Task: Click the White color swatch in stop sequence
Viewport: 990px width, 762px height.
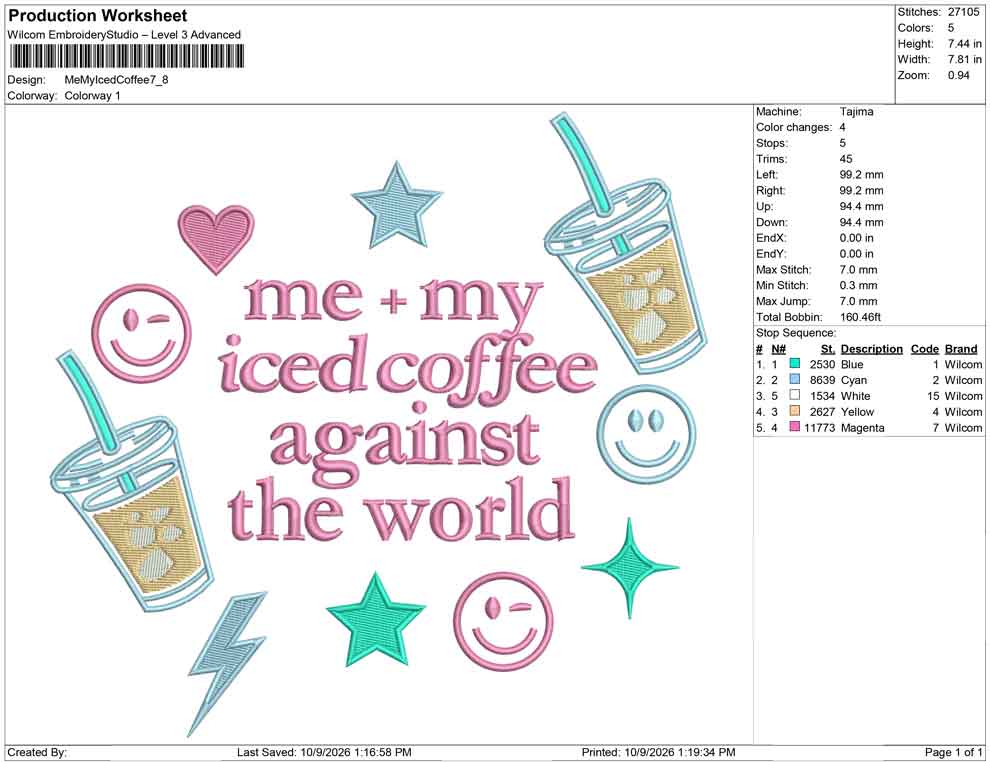Action: click(x=795, y=395)
